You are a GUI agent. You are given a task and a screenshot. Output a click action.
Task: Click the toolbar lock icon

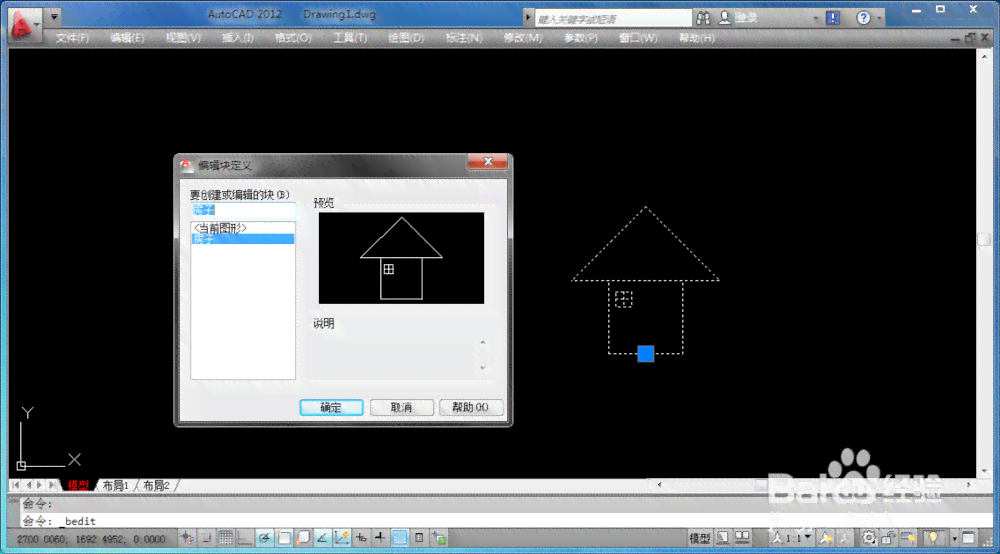point(888,538)
